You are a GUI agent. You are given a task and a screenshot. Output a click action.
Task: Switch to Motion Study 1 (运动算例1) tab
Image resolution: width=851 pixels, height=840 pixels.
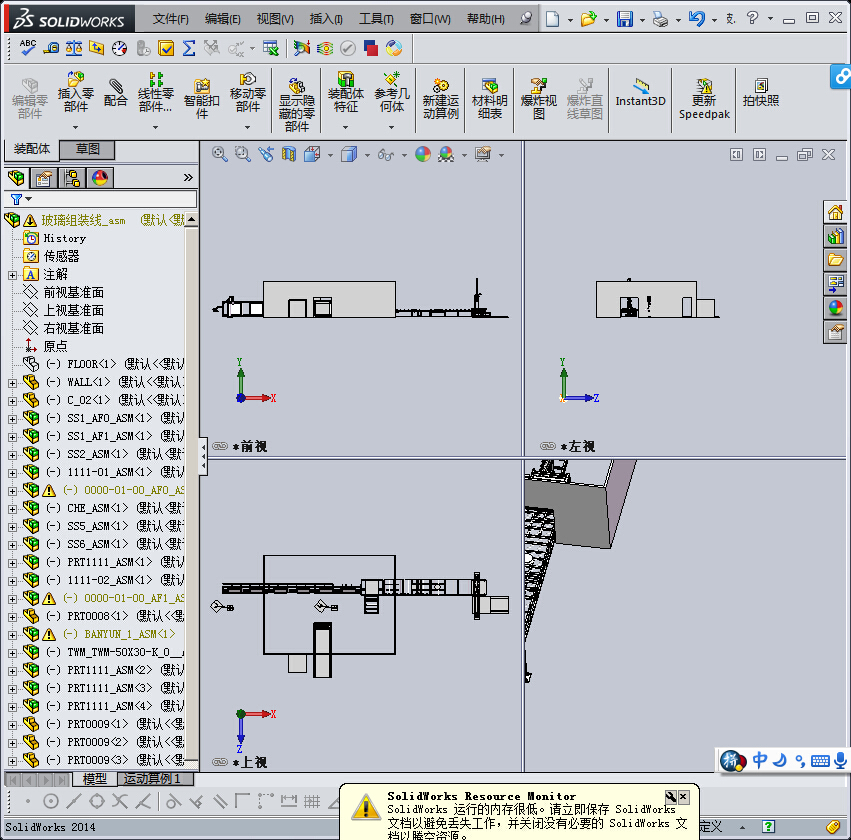(x=155, y=779)
